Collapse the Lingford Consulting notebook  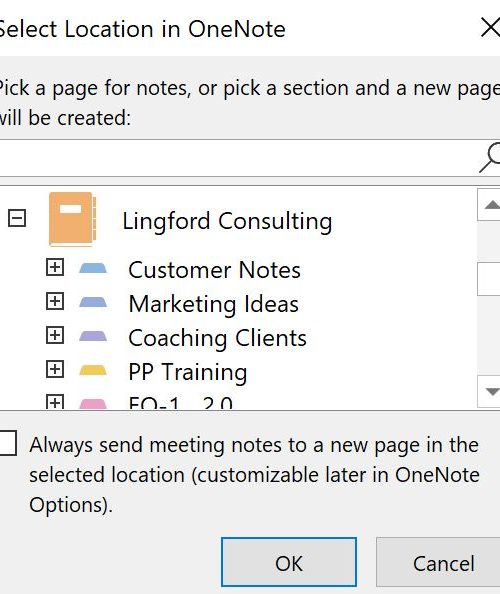(17, 219)
